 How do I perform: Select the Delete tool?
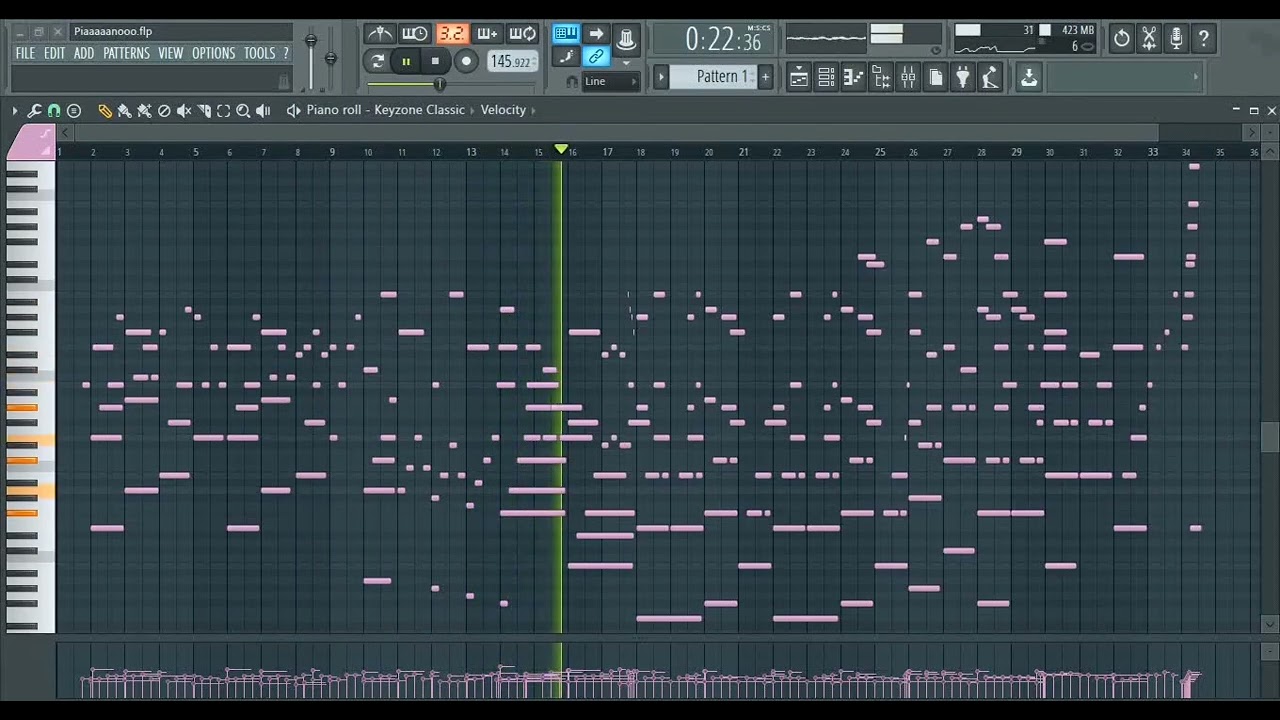[x=164, y=110]
